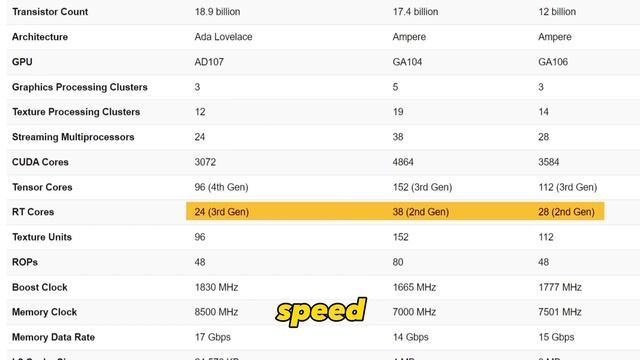Click the 8500 MHz Memory Clock value
This screenshot has width=640, height=360.
pyautogui.click(x=216, y=312)
